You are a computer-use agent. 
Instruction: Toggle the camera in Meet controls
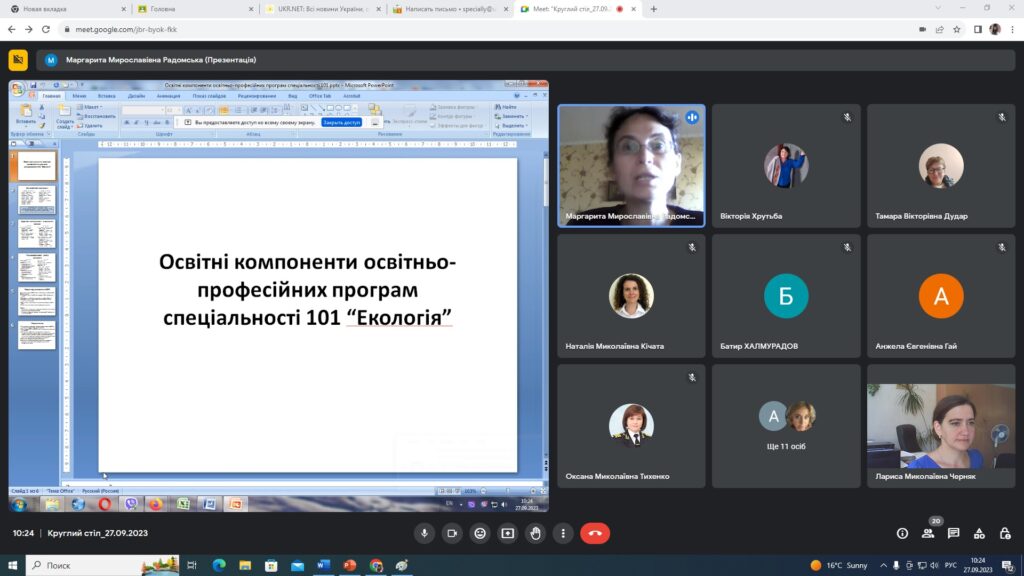452,533
